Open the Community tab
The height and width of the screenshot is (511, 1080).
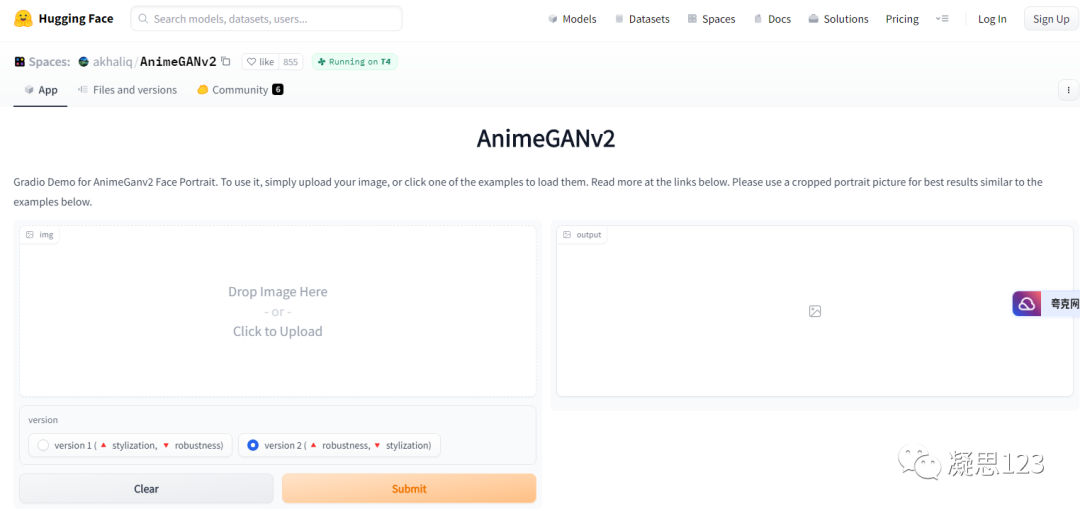pyautogui.click(x=240, y=90)
